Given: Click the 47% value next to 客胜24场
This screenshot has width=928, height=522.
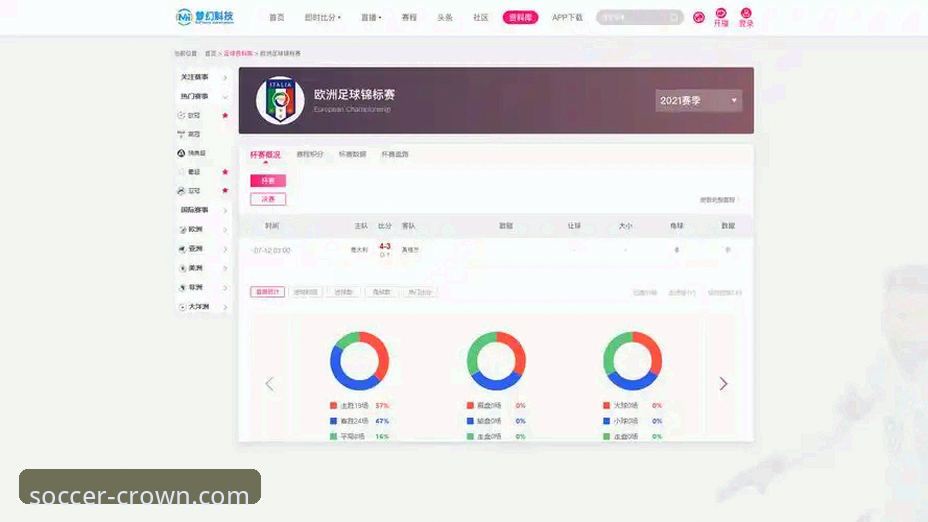Looking at the screenshot, I should (382, 421).
